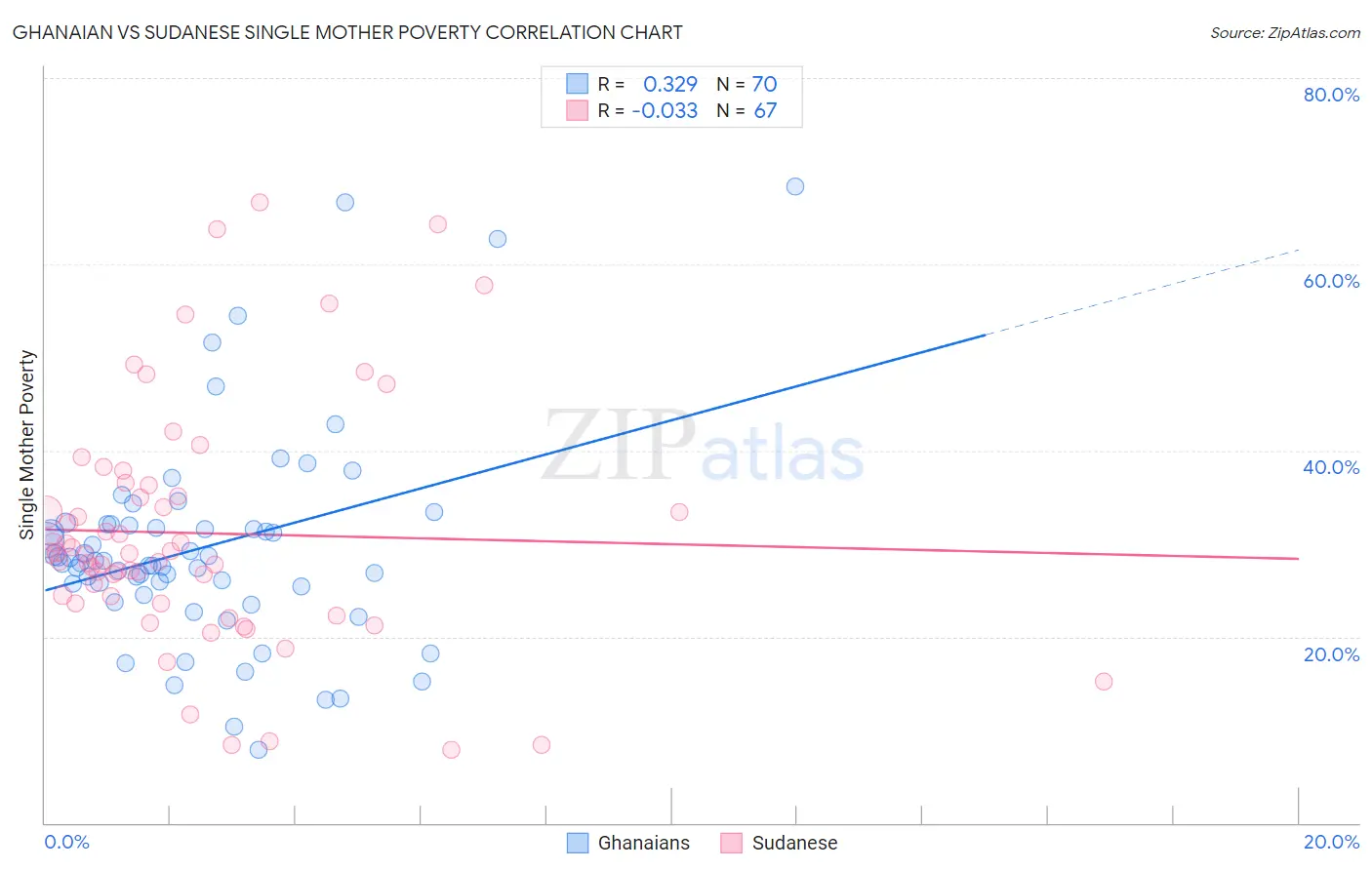Click the pink R = -0.033 stats swatch
The image size is (1372, 870).
pos(578,110)
